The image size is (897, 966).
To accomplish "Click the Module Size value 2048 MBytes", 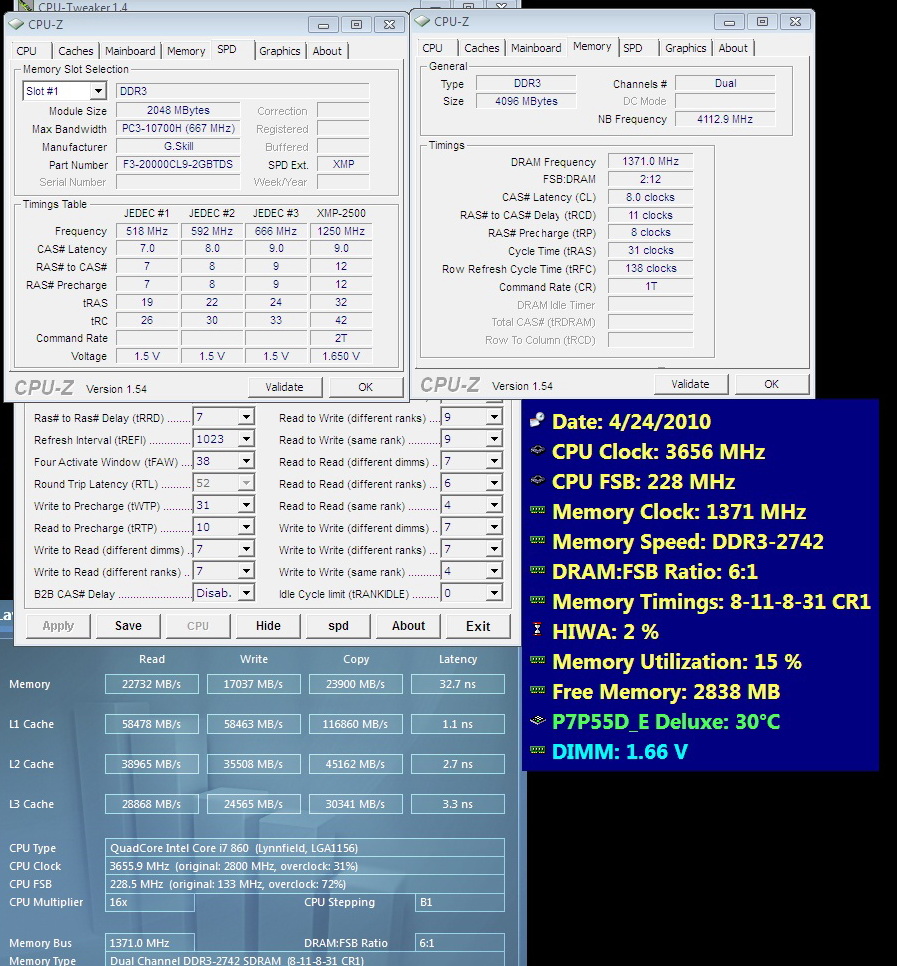I will point(178,110).
